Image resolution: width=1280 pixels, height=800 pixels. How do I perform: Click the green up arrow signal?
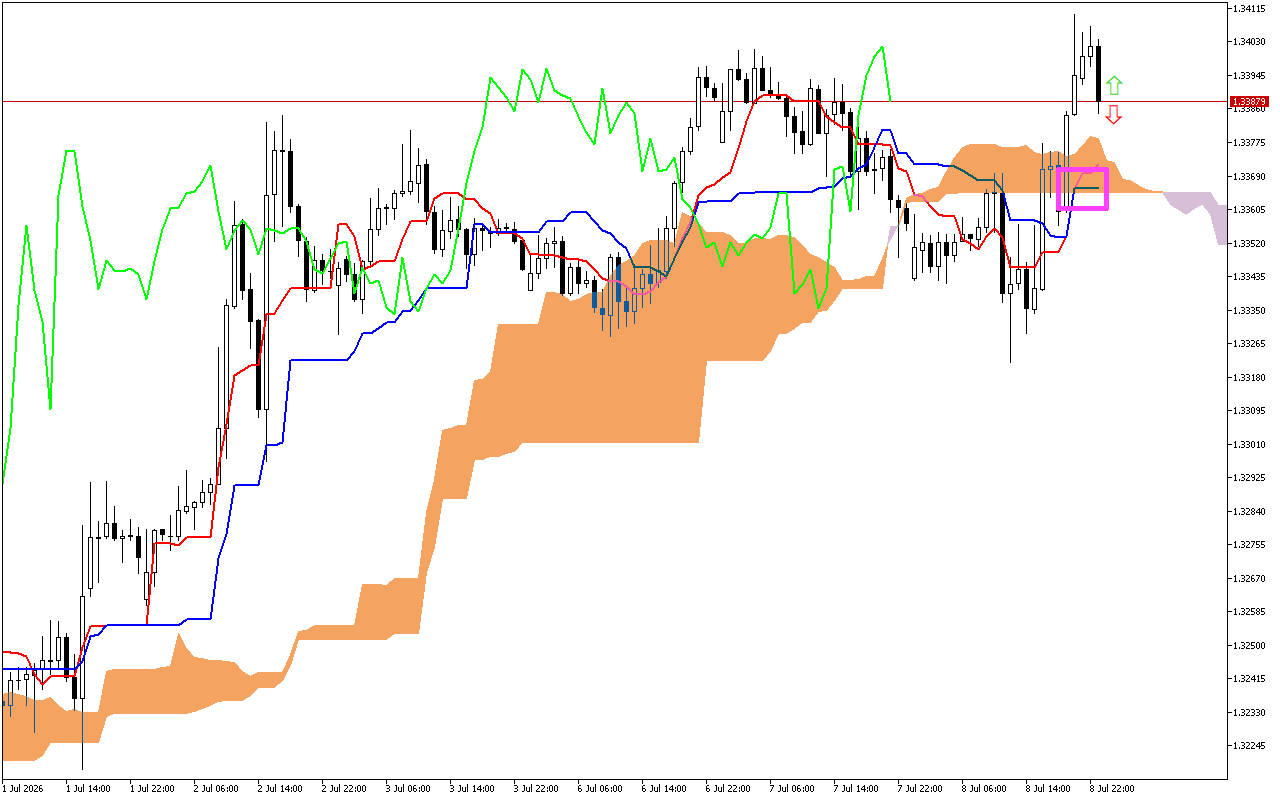coord(1114,86)
